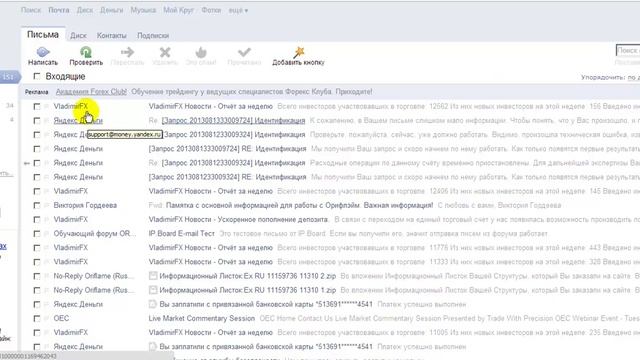Switch to the Контакты tab

[x=111, y=36]
